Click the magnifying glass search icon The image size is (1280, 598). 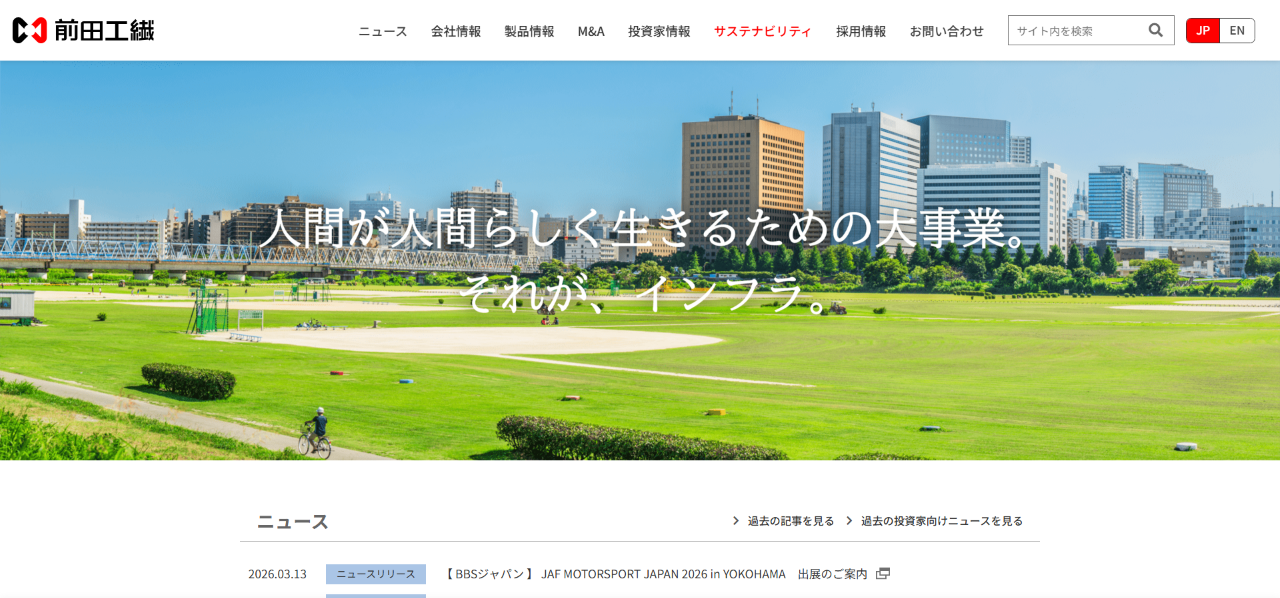point(1156,30)
